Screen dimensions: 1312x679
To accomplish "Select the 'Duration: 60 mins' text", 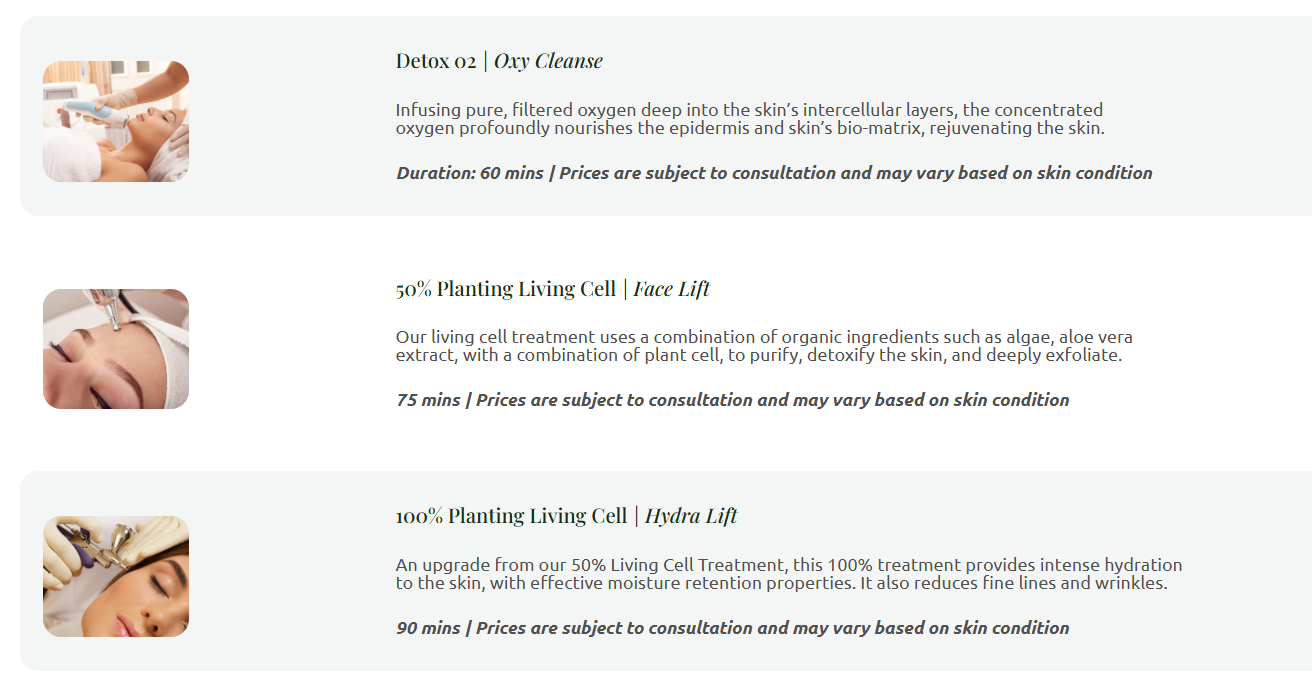I will 470,173.
